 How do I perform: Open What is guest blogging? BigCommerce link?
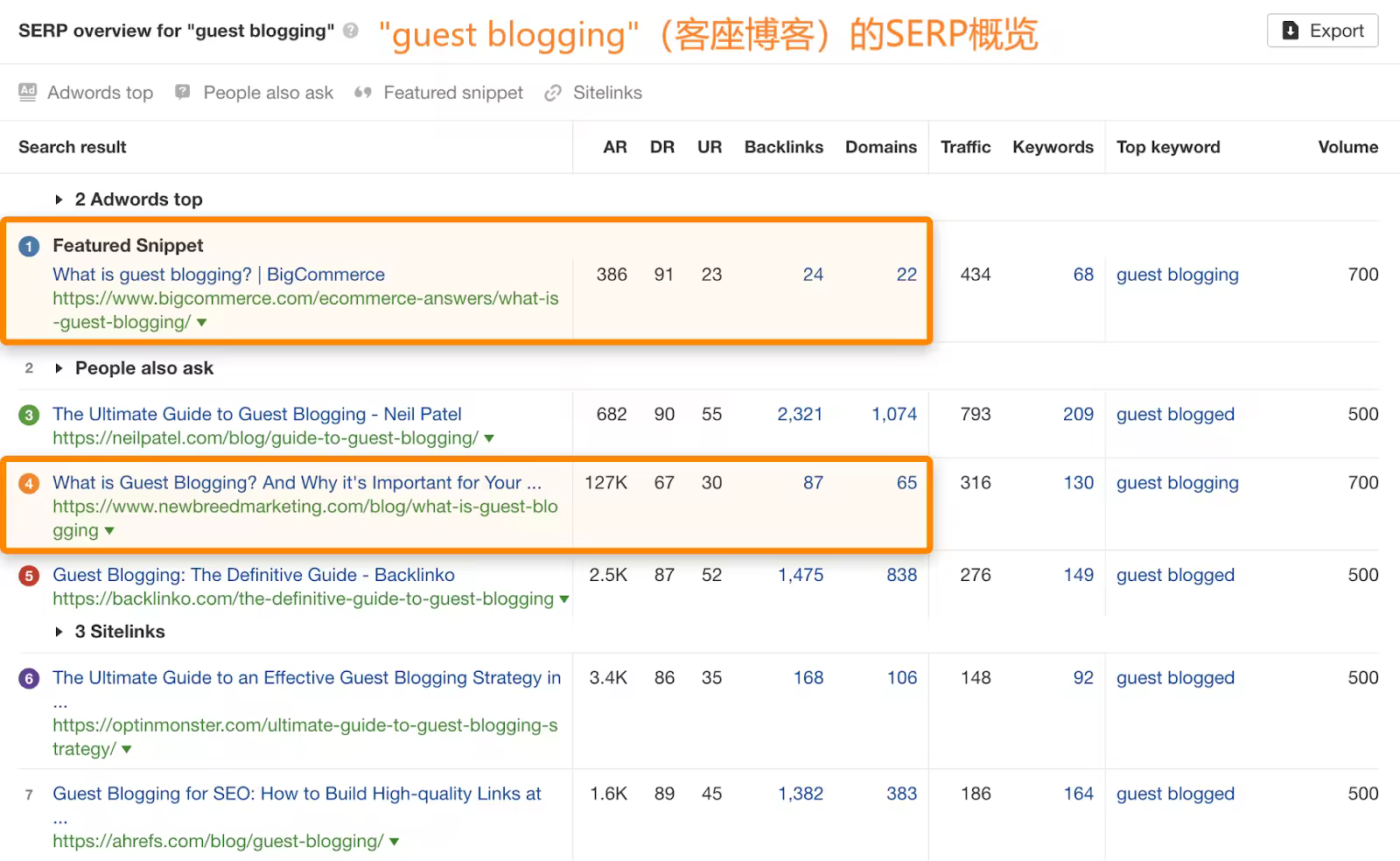pyautogui.click(x=219, y=275)
